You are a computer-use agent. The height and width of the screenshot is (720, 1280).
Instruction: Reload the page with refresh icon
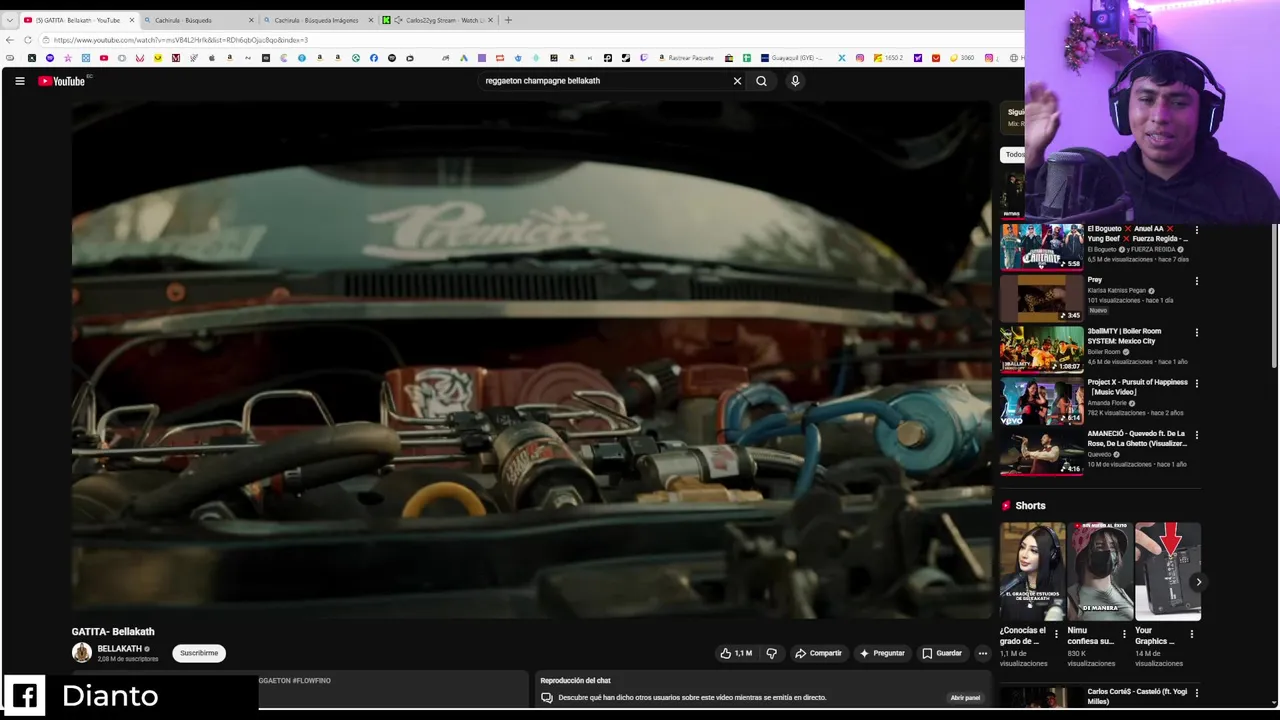[x=28, y=40]
